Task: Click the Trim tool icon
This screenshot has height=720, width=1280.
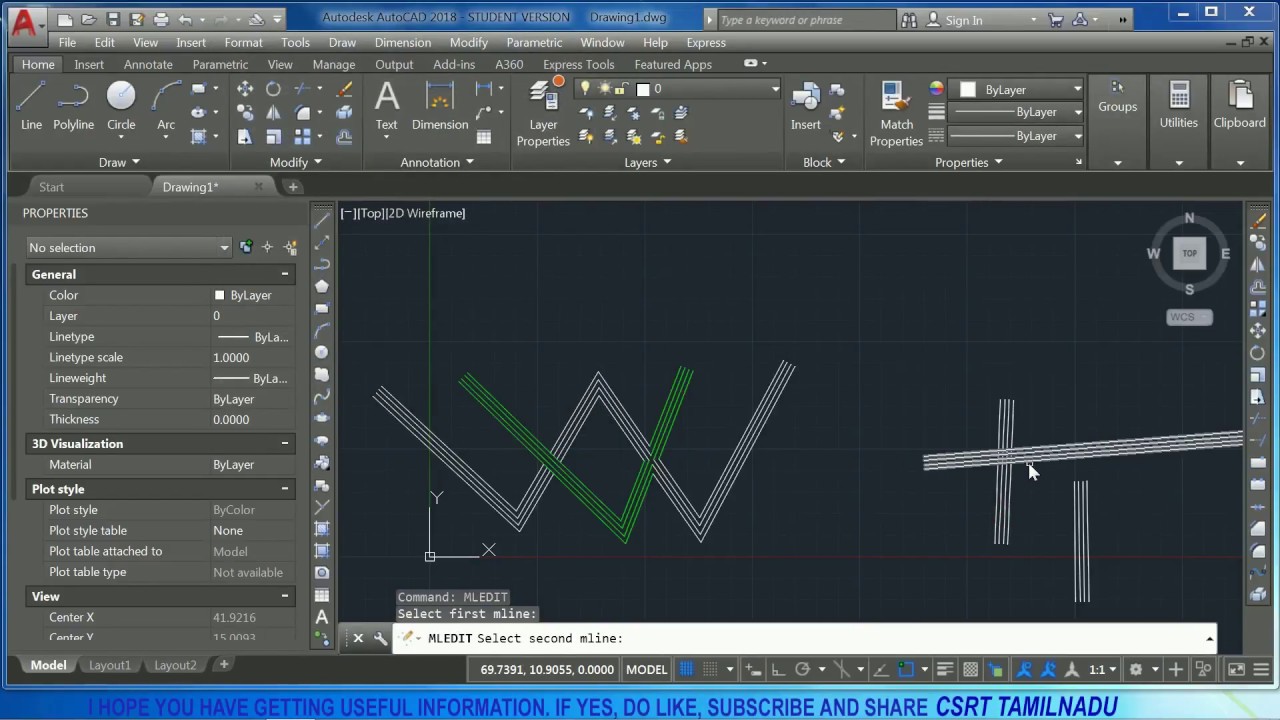Action: (x=303, y=89)
